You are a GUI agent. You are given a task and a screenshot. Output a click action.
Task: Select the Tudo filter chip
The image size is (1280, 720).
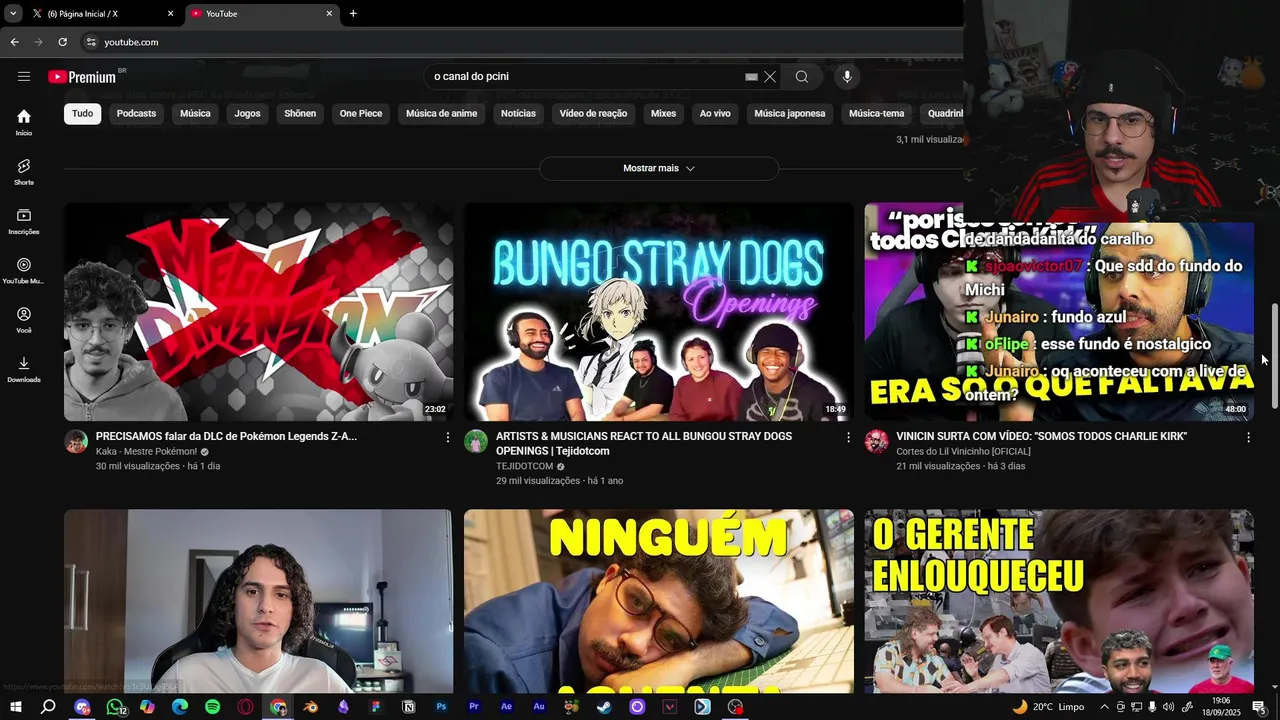(x=82, y=114)
